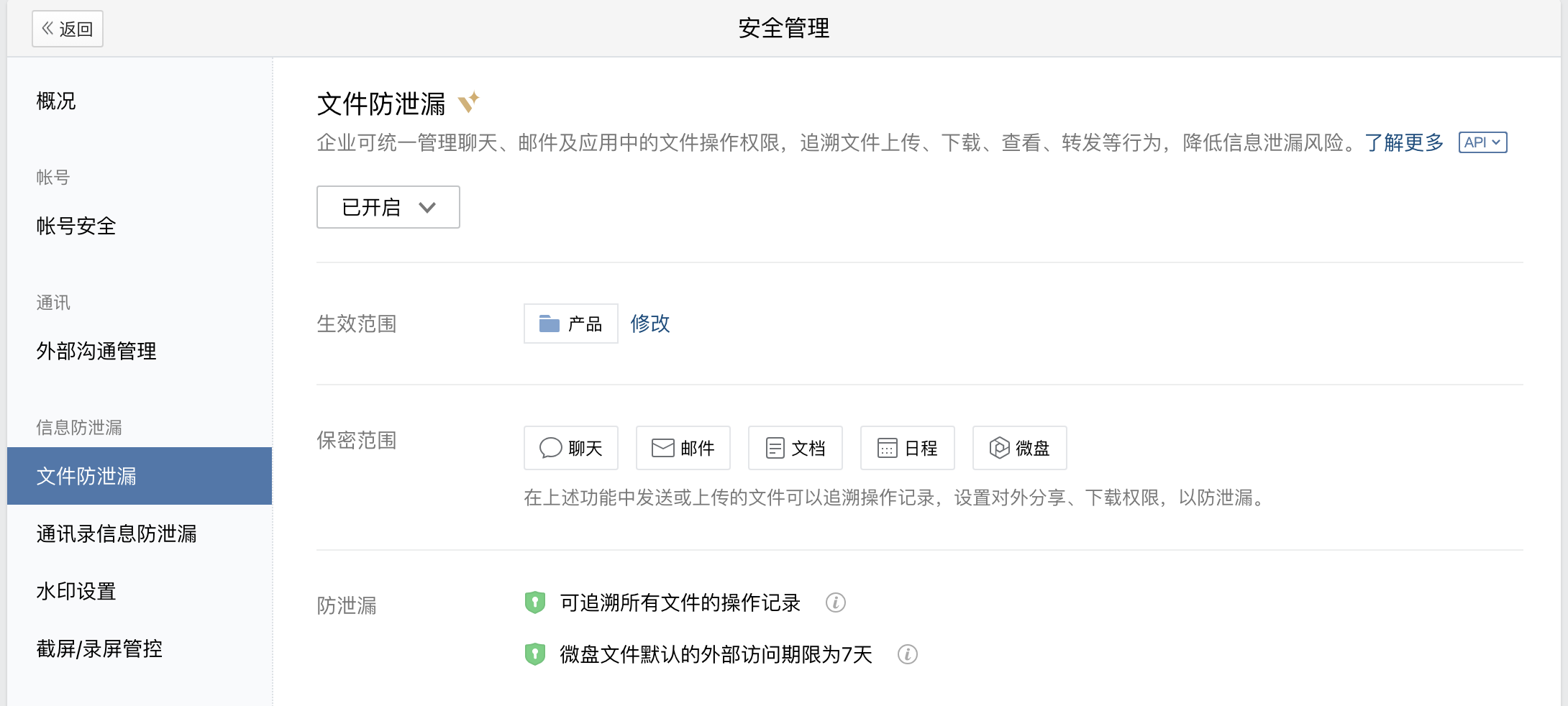Open the 了解更多 link
Image resolution: width=1568 pixels, height=706 pixels.
[1404, 142]
